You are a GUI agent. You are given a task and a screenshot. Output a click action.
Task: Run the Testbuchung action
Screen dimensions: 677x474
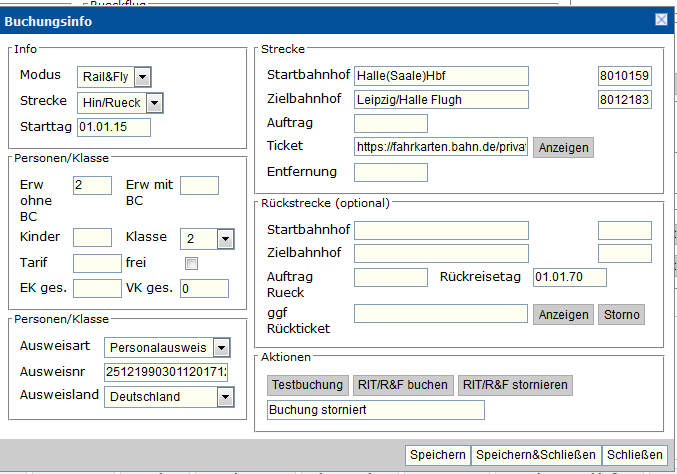pyautogui.click(x=308, y=385)
